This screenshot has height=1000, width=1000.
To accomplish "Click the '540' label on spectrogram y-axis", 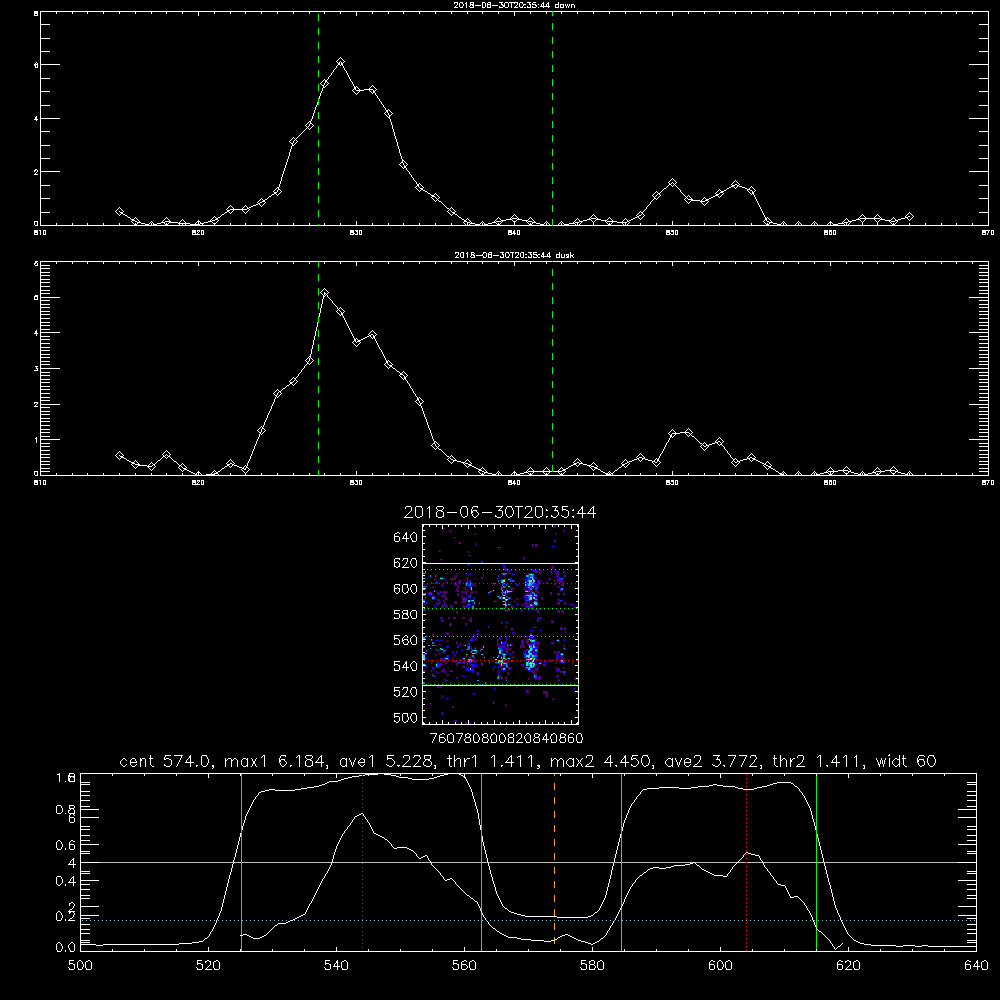I will click(406, 666).
